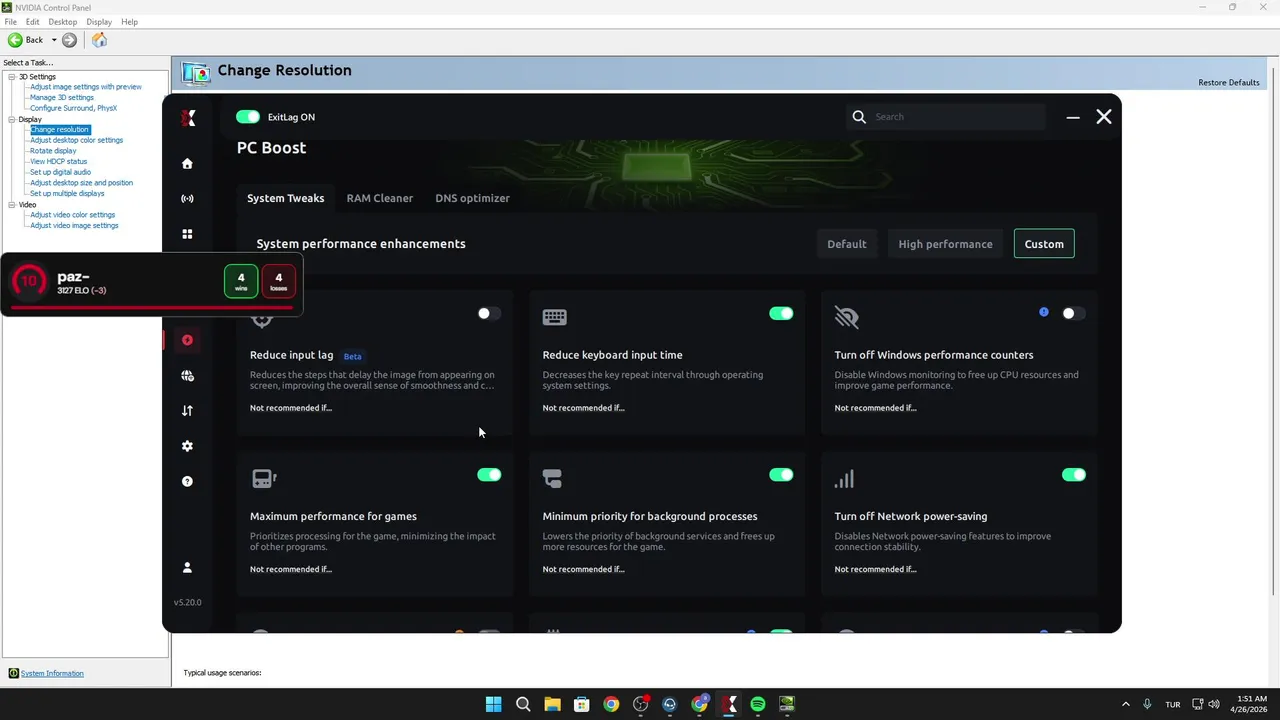The width and height of the screenshot is (1280, 720).
Task: Click the search magnifier icon in ExitLag
Action: (859, 117)
